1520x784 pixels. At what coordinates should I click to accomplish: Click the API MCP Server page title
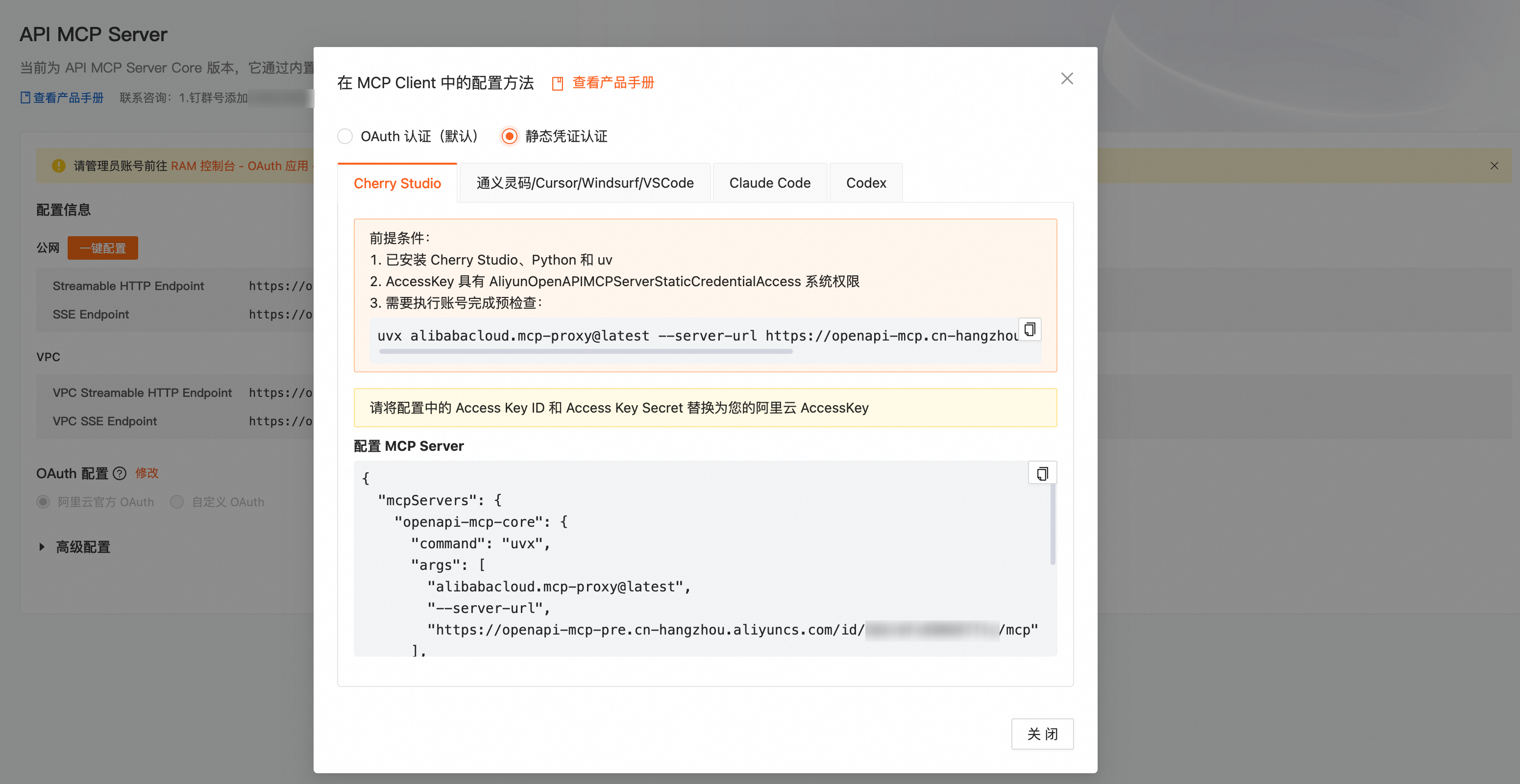[93, 34]
